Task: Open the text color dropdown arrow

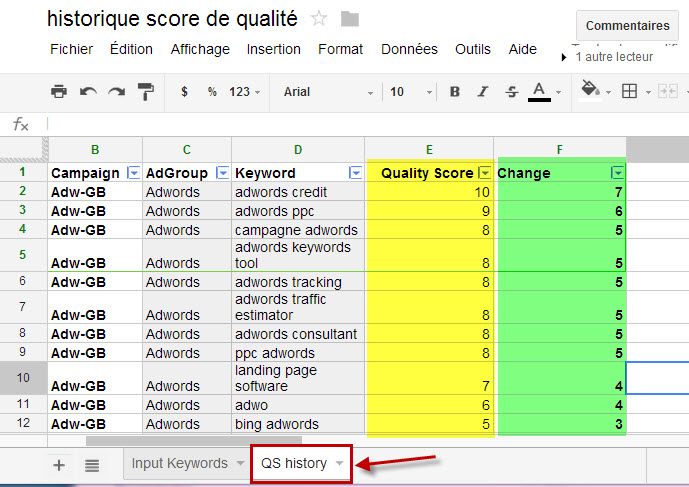Action: pos(558,92)
